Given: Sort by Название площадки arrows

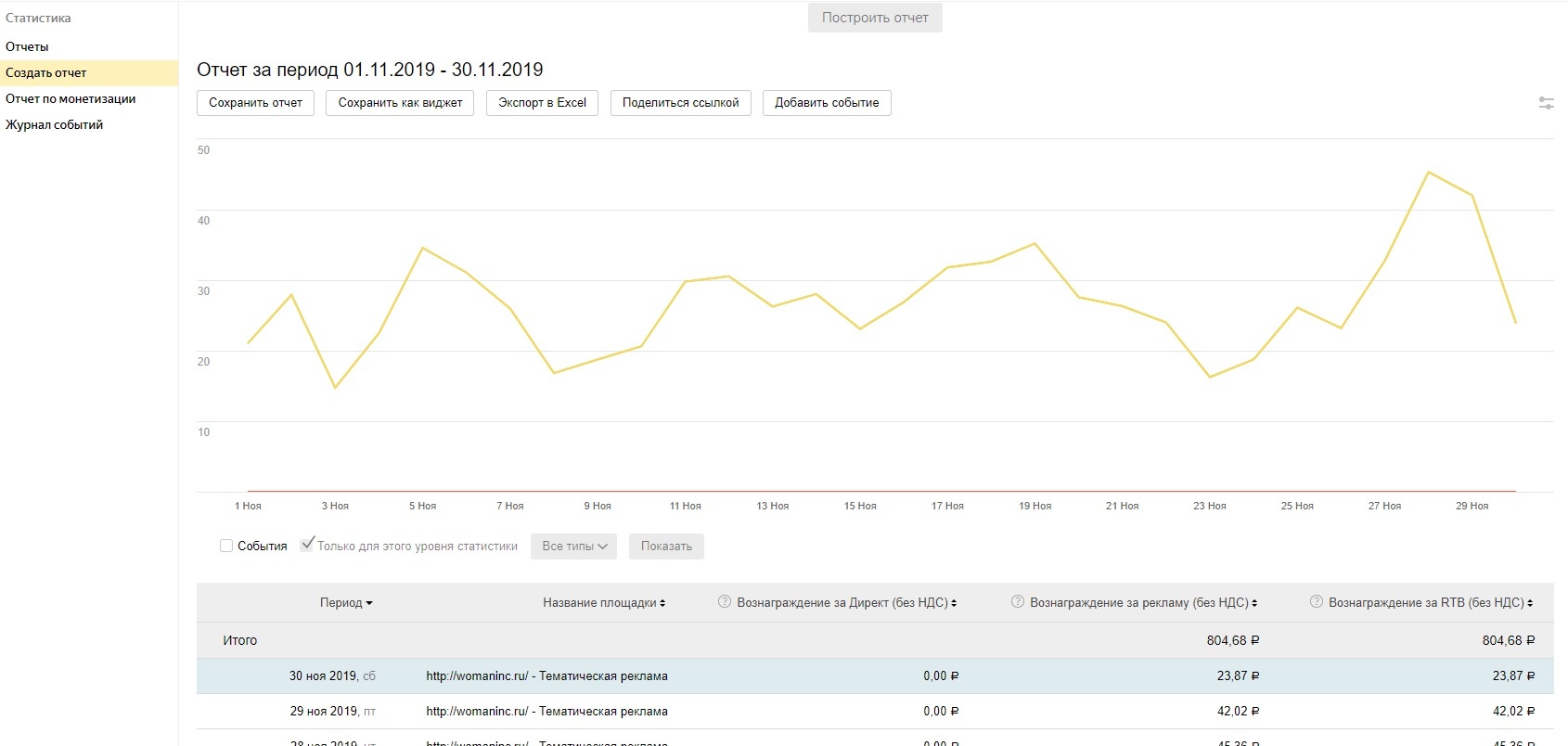Looking at the screenshot, I should pos(662,603).
